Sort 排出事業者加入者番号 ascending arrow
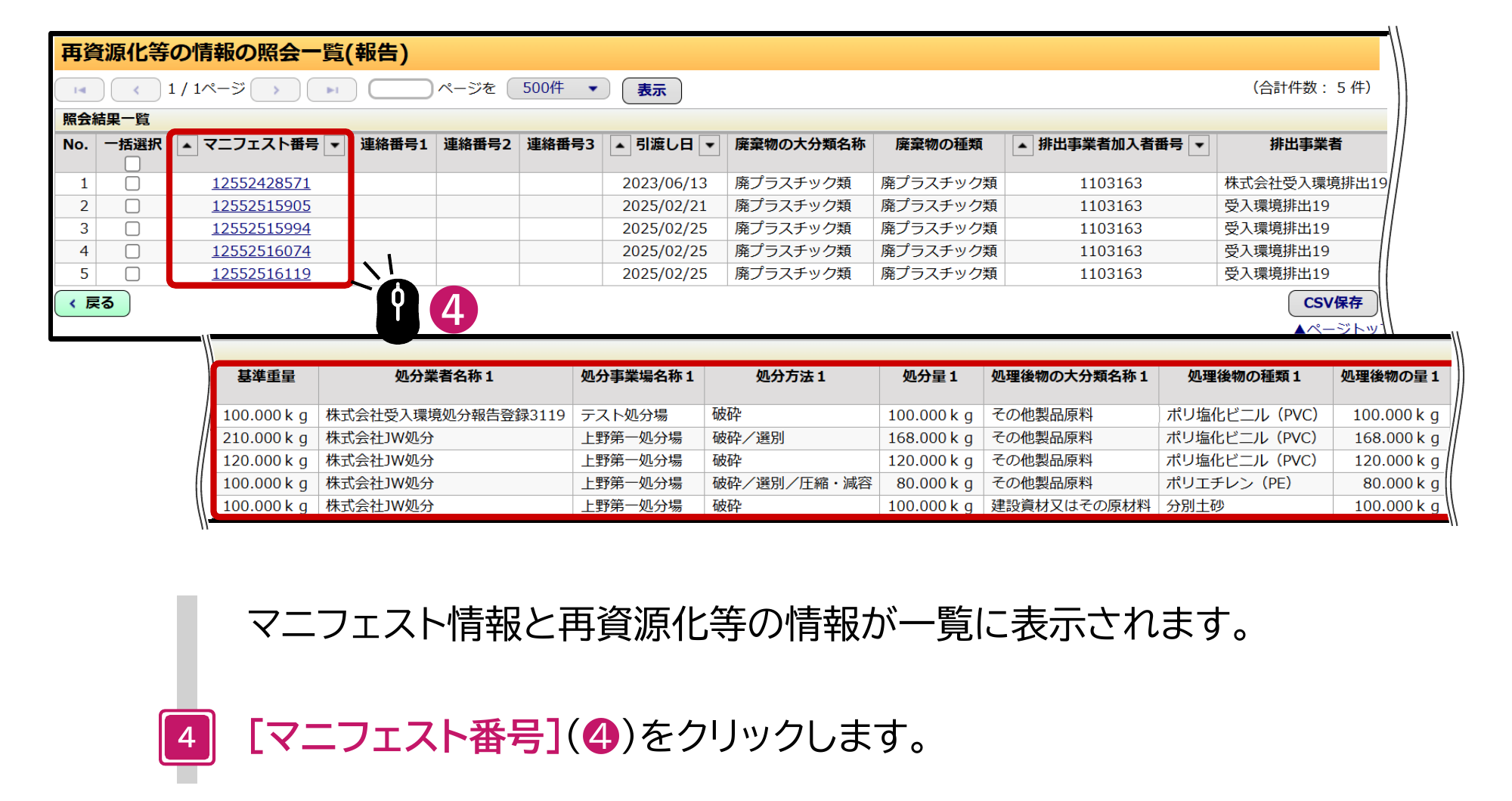Screen dimensions: 1512x801 (1022, 146)
